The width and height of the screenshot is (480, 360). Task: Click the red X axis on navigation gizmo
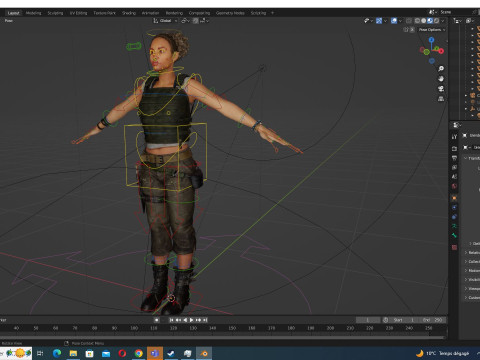(x=441, y=51)
